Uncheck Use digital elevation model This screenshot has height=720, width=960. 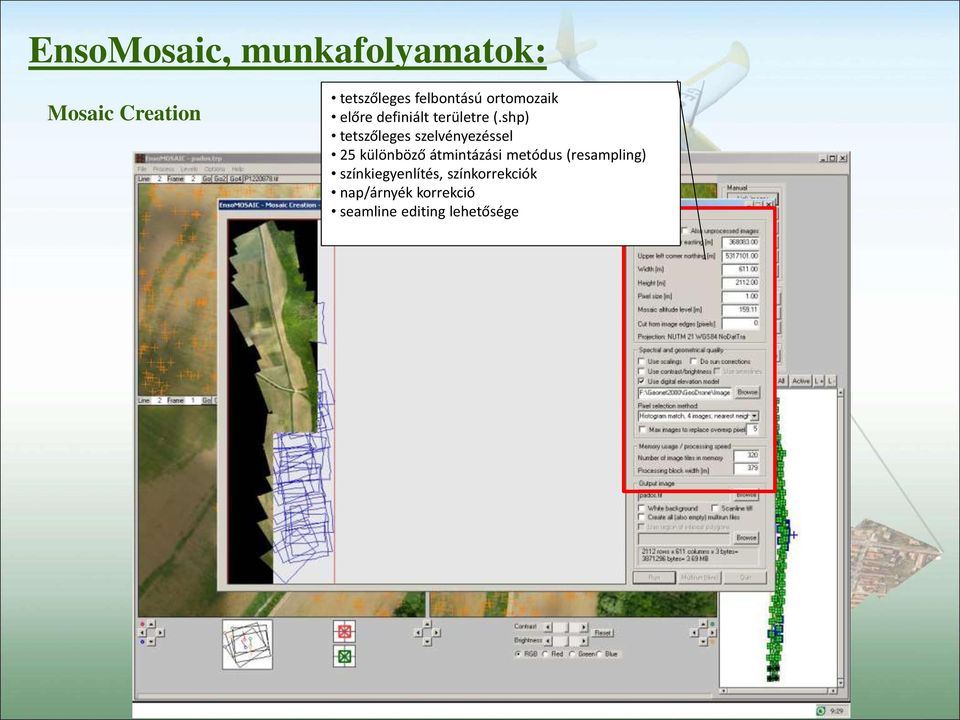click(x=642, y=381)
